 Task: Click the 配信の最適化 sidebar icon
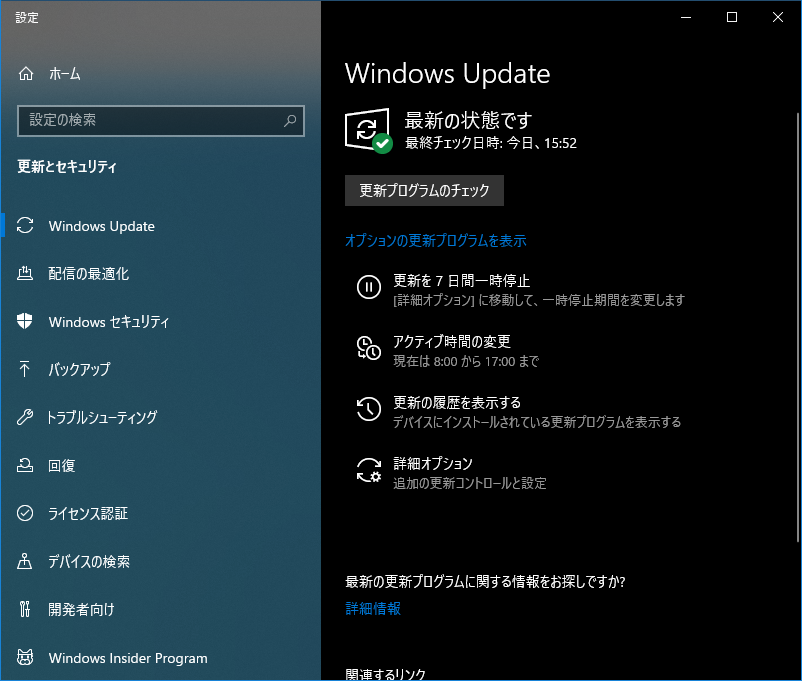click(x=25, y=273)
